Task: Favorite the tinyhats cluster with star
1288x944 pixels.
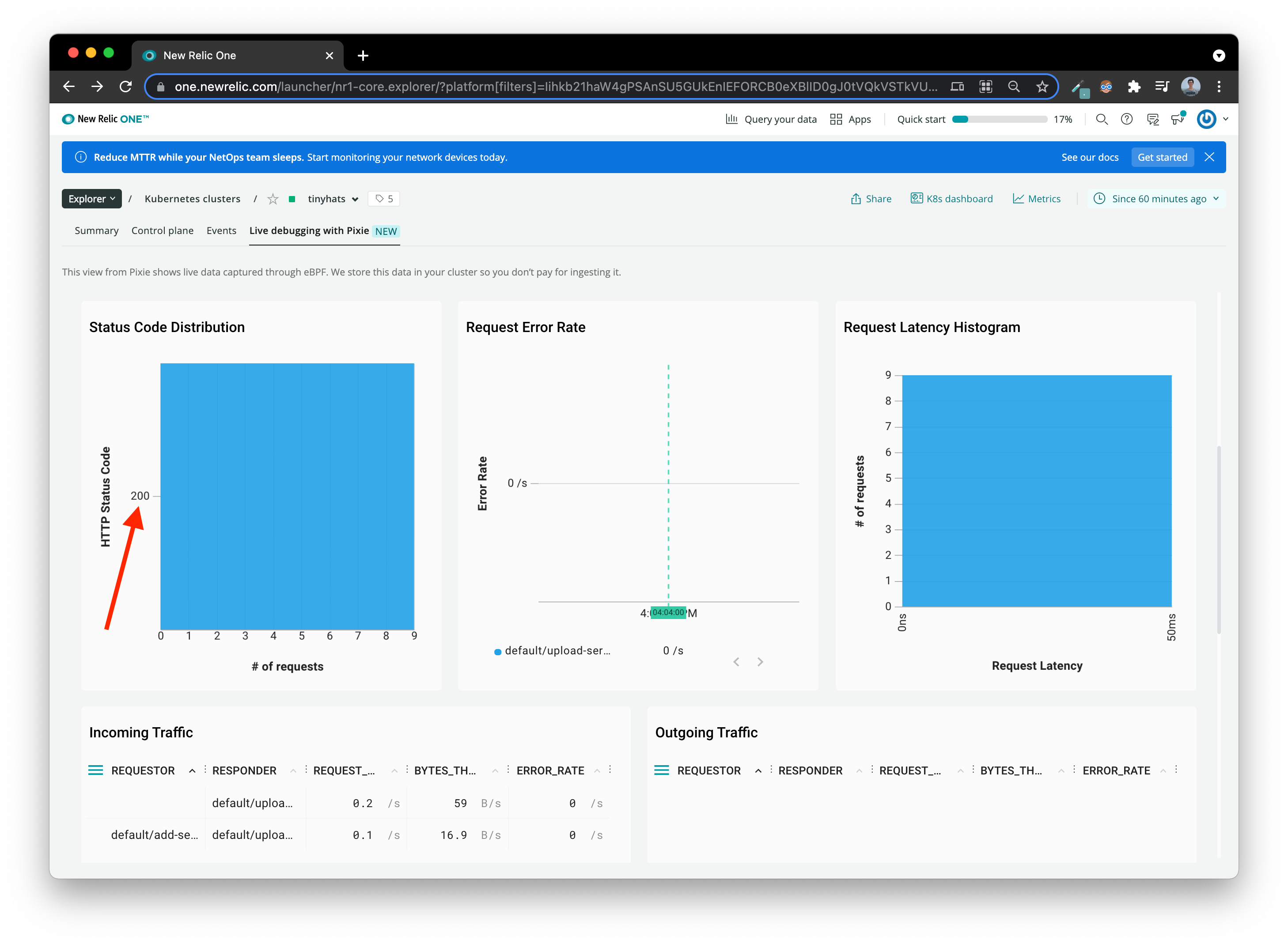Action: point(273,199)
